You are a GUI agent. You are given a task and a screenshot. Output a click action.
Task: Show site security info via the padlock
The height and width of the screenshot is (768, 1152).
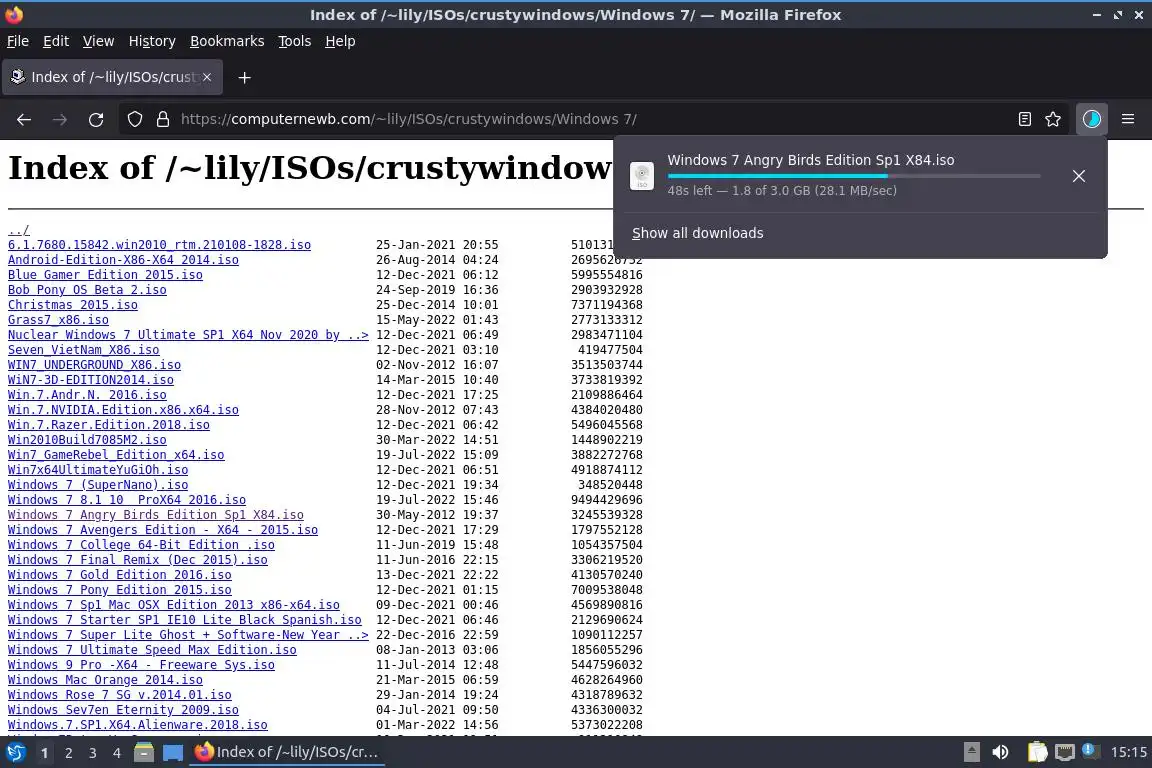click(x=163, y=119)
